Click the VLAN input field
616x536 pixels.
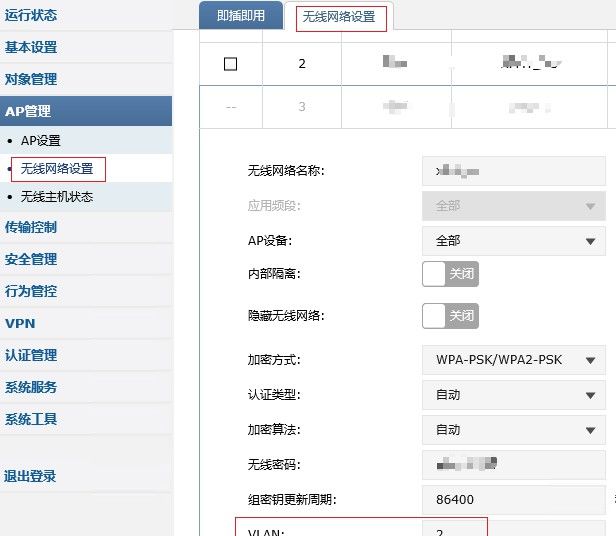click(x=513, y=529)
